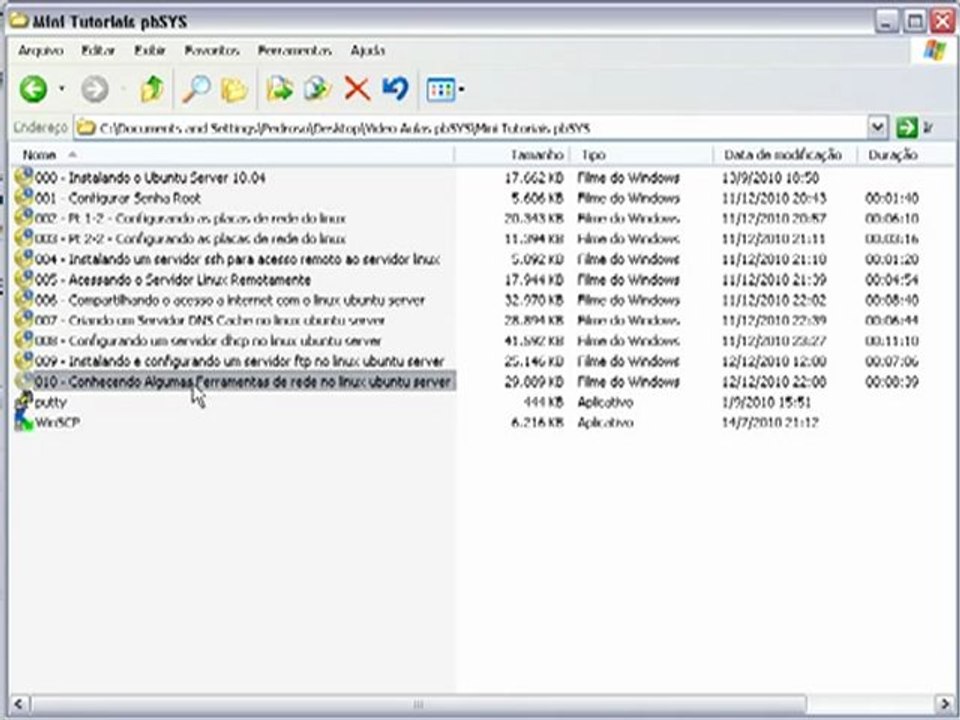960x720 pixels.
Task: Click the date 12/12/2010 22:08
Action: (x=774, y=382)
